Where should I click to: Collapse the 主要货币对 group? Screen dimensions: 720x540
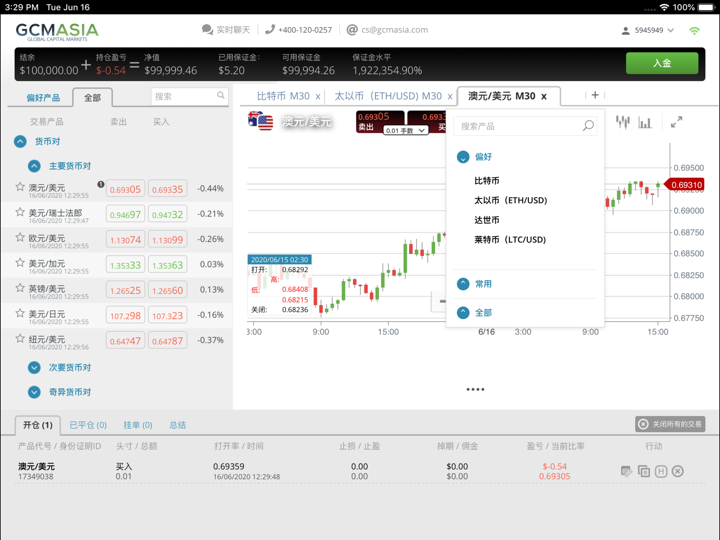click(35, 166)
